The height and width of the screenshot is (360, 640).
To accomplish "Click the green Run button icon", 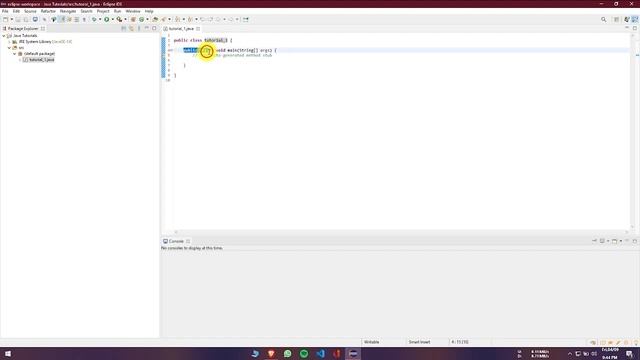I will pyautogui.click(x=107, y=19).
